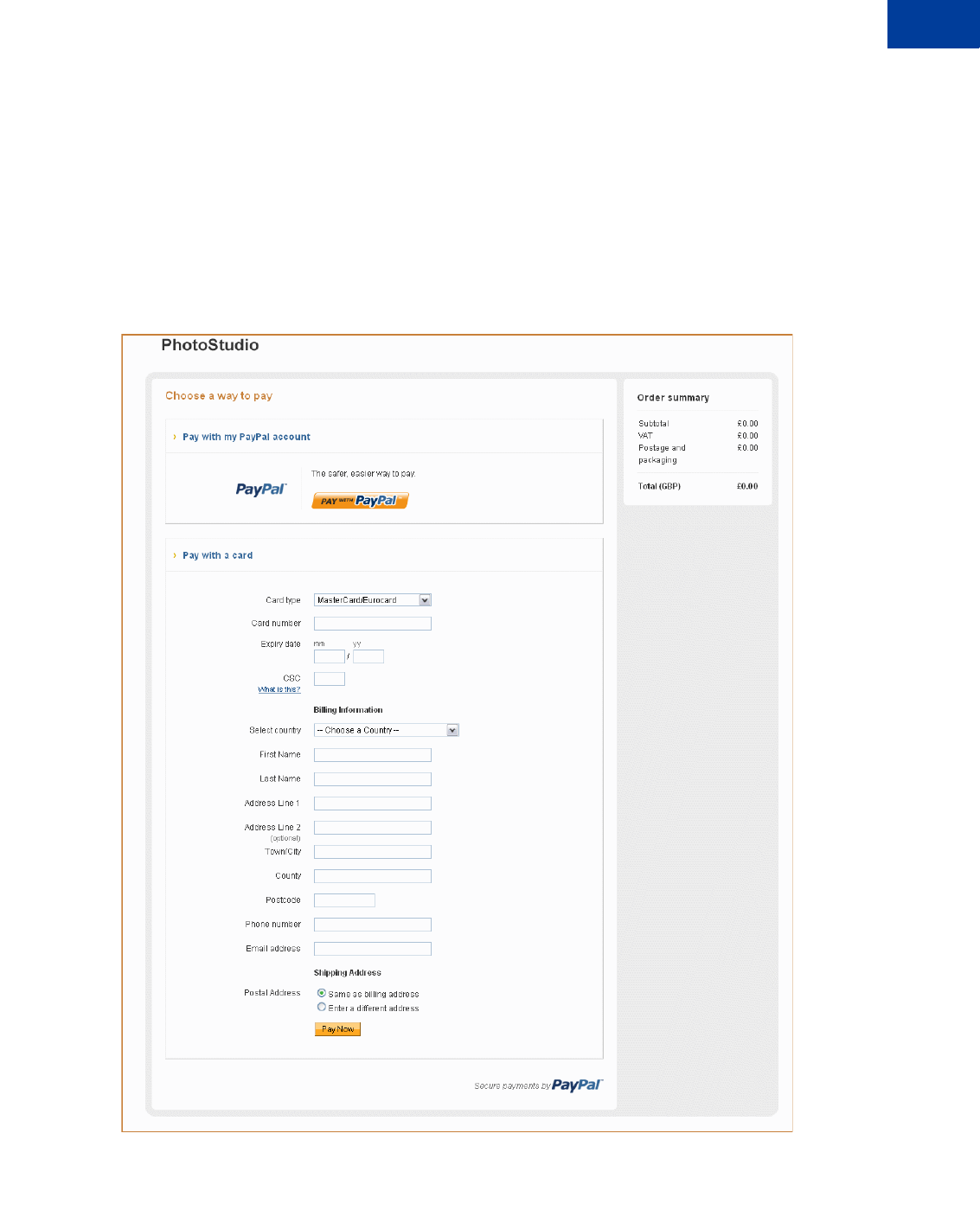Click the 'Postage and packaging' label
Screen dimensions: 980x1223
[662, 454]
